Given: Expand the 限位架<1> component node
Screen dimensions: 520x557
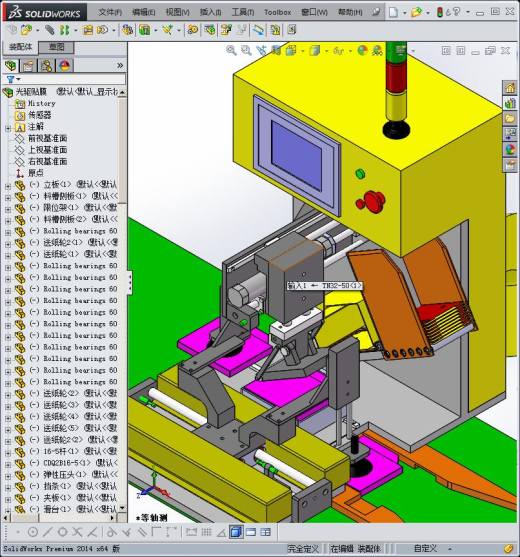Looking at the screenshot, I should coord(8,209).
